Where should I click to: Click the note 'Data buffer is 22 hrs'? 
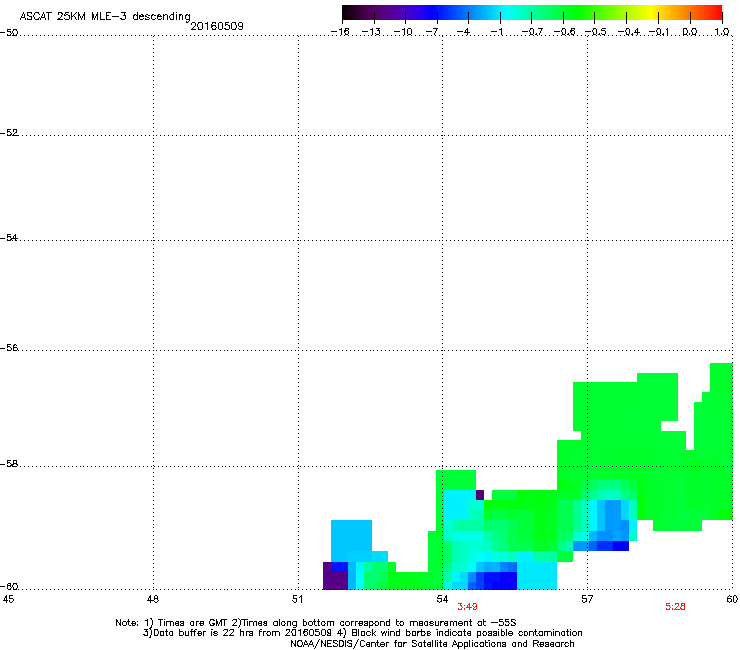point(204,633)
